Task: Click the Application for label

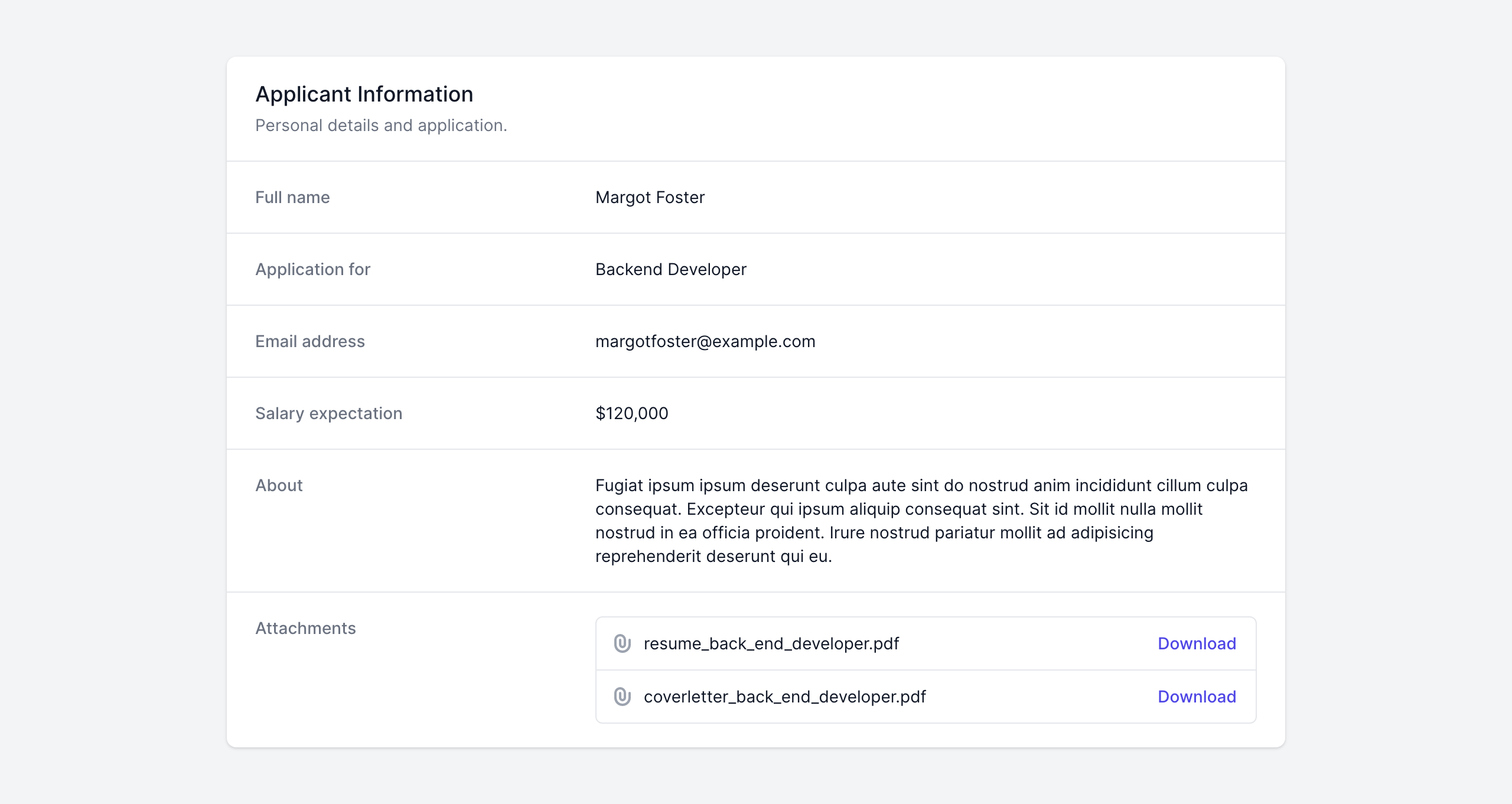Action: pos(312,269)
